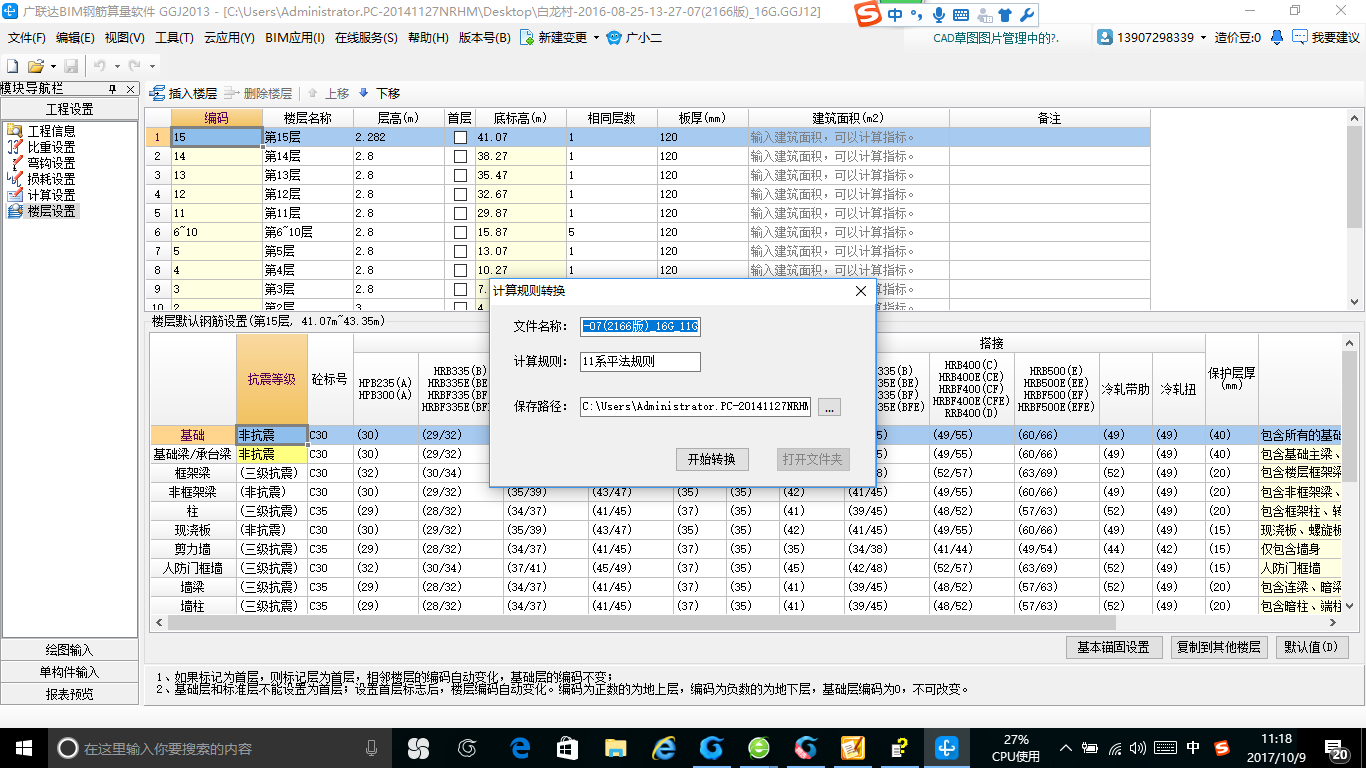1366x768 pixels.
Task: Toggle 首层 checkbox for 第4层
Action: point(460,270)
